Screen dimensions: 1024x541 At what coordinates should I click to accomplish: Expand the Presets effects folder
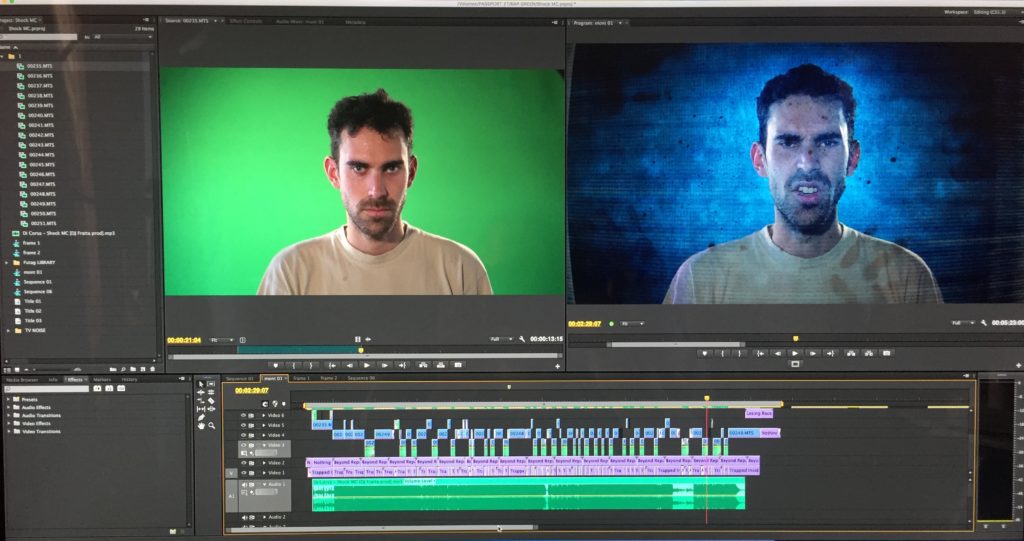[8, 399]
